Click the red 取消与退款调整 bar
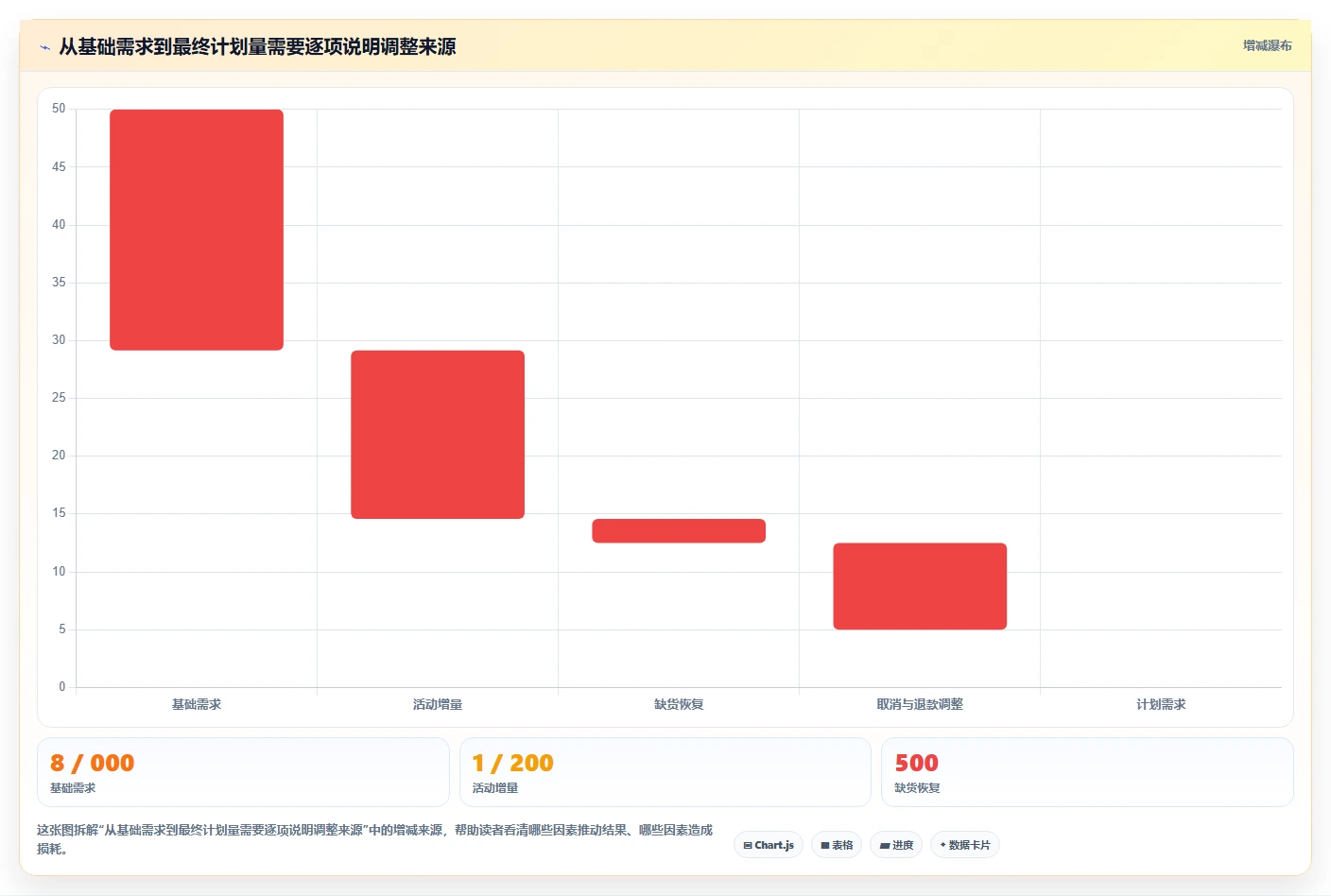 point(920,586)
